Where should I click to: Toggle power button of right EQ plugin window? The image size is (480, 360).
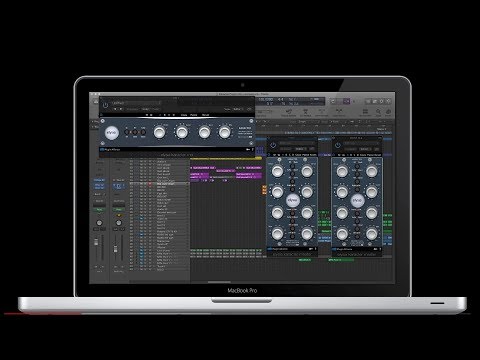point(338,145)
